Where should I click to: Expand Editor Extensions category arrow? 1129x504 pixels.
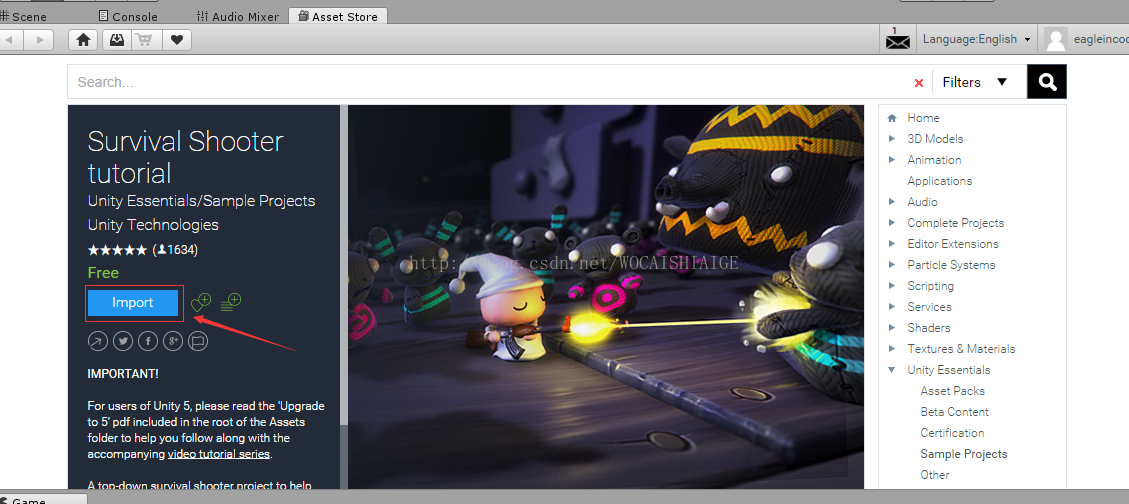click(x=892, y=243)
